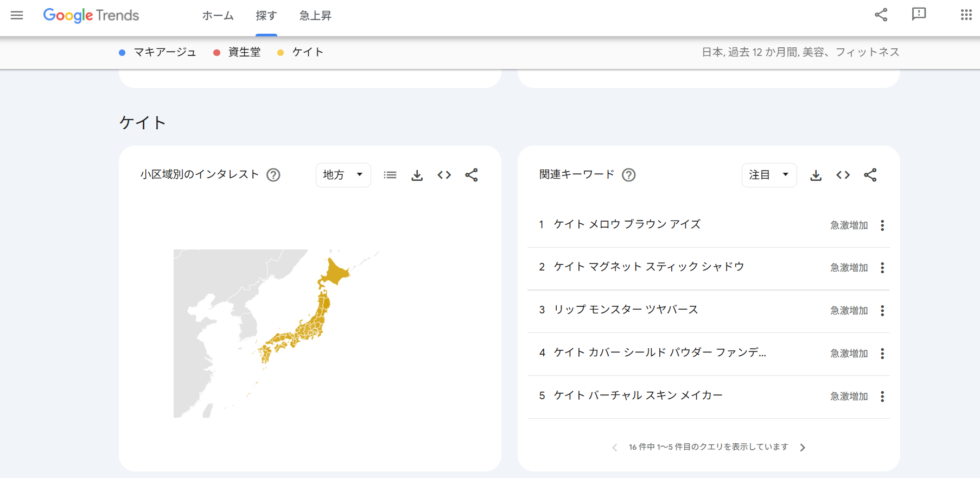This screenshot has height=478, width=980.
Task: Open the 注目 sort dropdown
Action: [769, 175]
